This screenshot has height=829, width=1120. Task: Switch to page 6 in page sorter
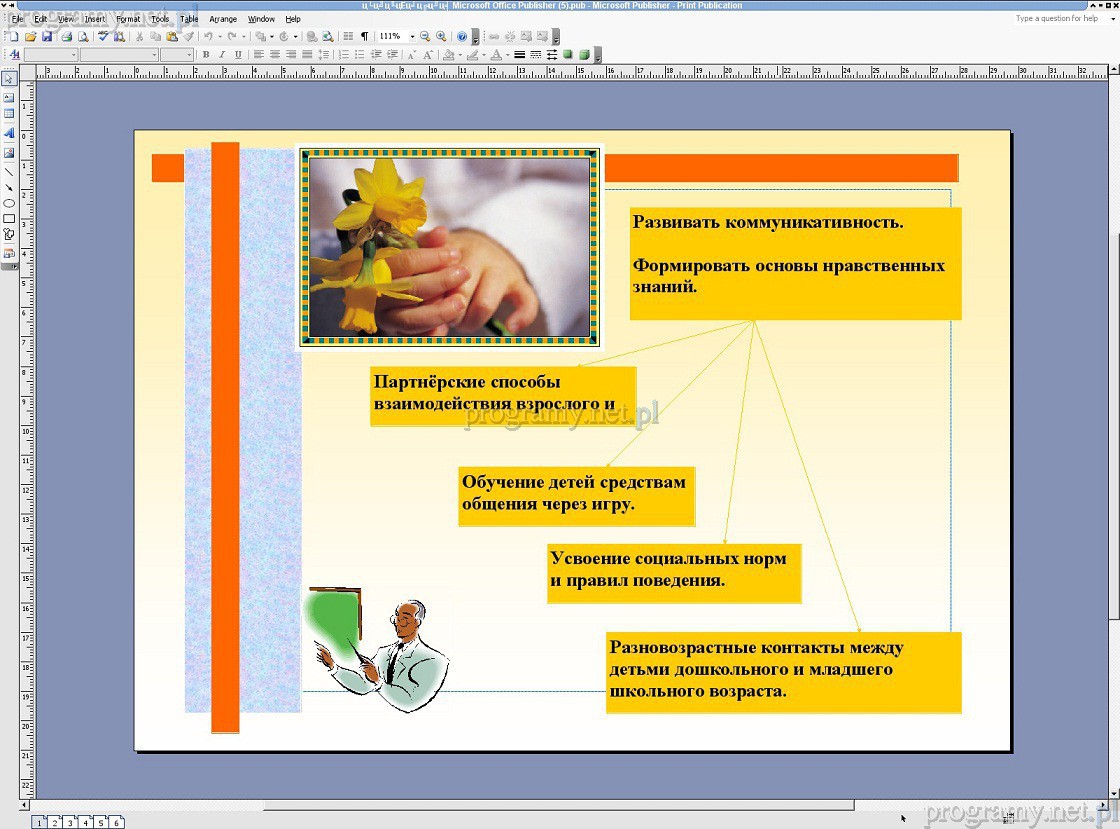click(117, 822)
